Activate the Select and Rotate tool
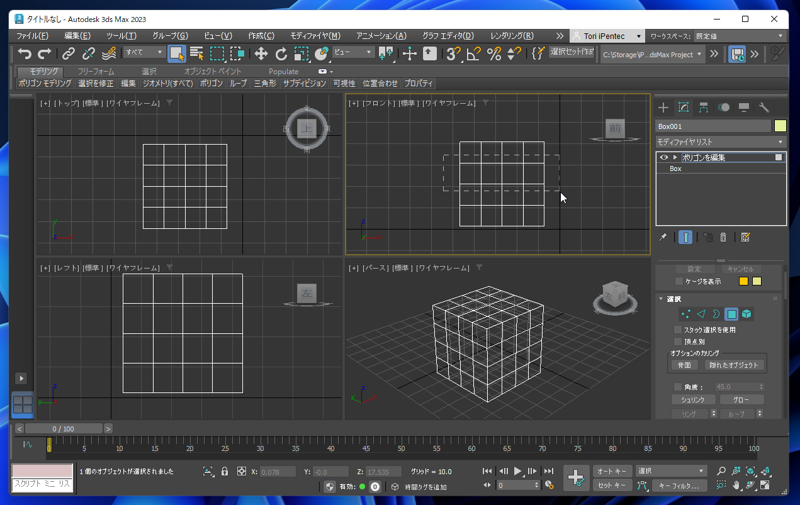Screen dimensions: 800x505 pyautogui.click(x=281, y=54)
